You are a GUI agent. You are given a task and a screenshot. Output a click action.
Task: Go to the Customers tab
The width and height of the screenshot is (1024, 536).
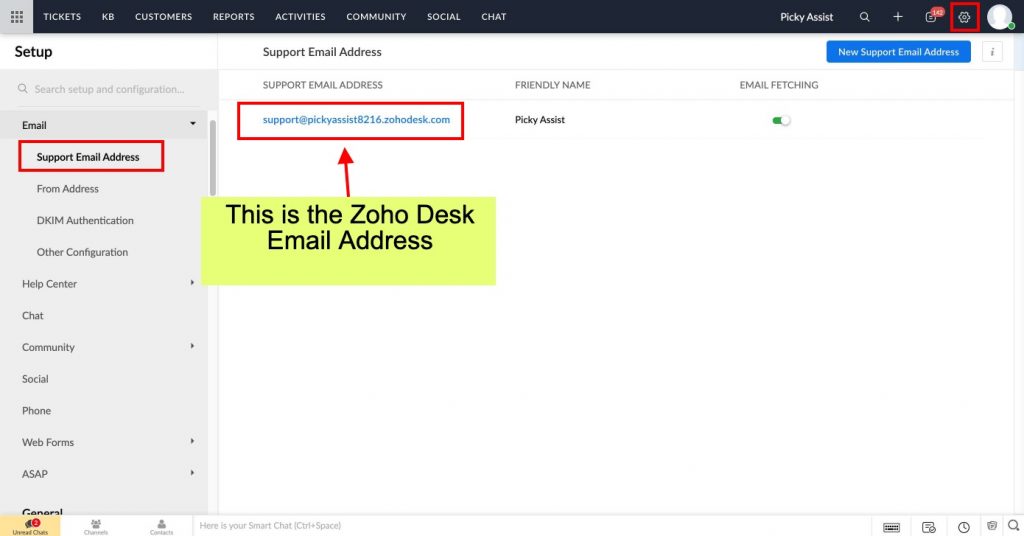pyautogui.click(x=163, y=17)
